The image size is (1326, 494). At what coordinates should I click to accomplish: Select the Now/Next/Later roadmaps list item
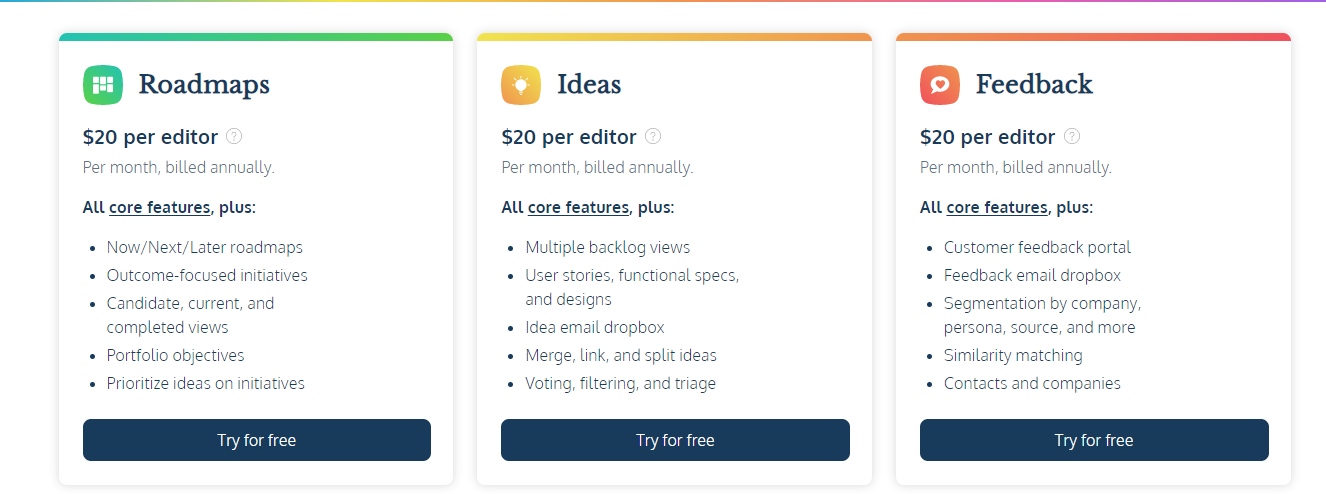coord(205,247)
